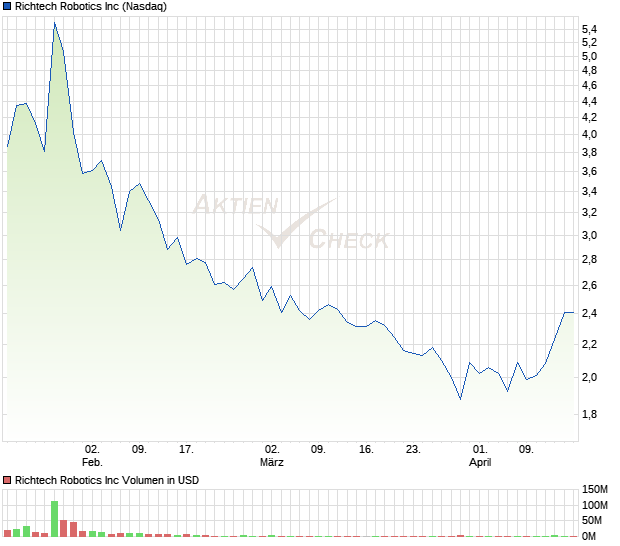Image resolution: width=620 pixels, height=546 pixels.
Task: Click the red legend square for Volumen
Action: 7,480
